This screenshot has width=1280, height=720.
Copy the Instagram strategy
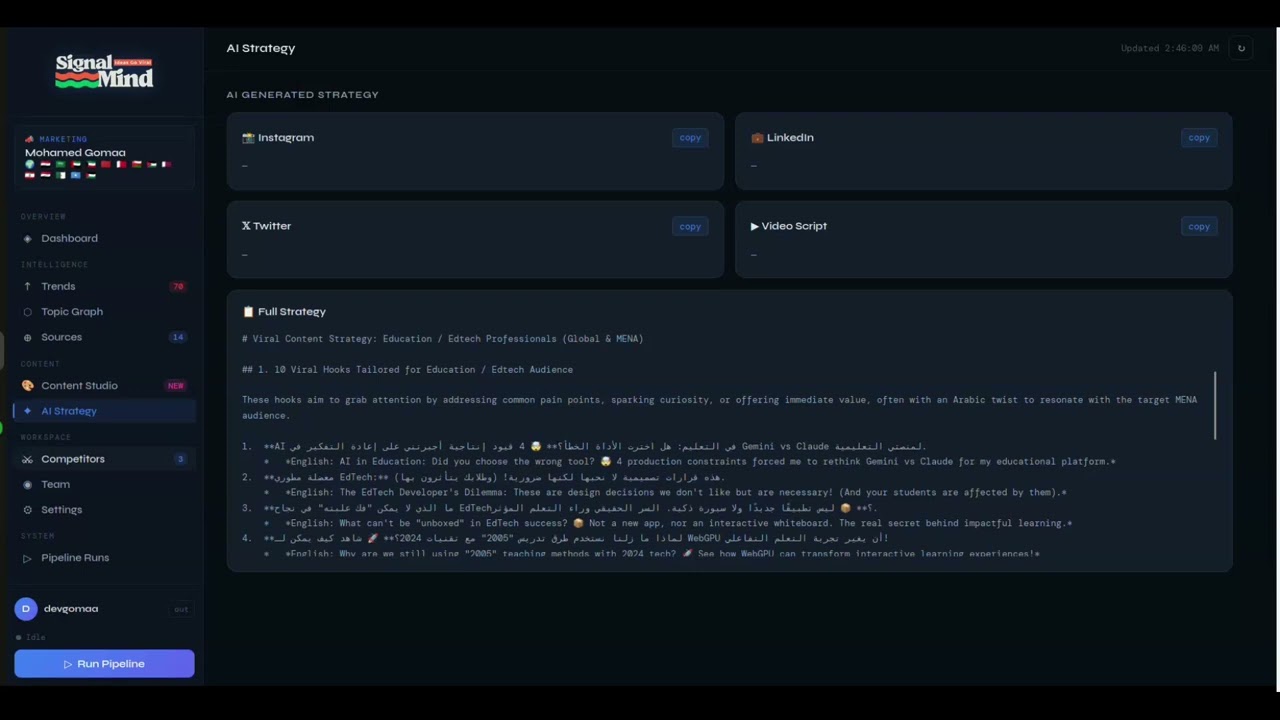690,138
